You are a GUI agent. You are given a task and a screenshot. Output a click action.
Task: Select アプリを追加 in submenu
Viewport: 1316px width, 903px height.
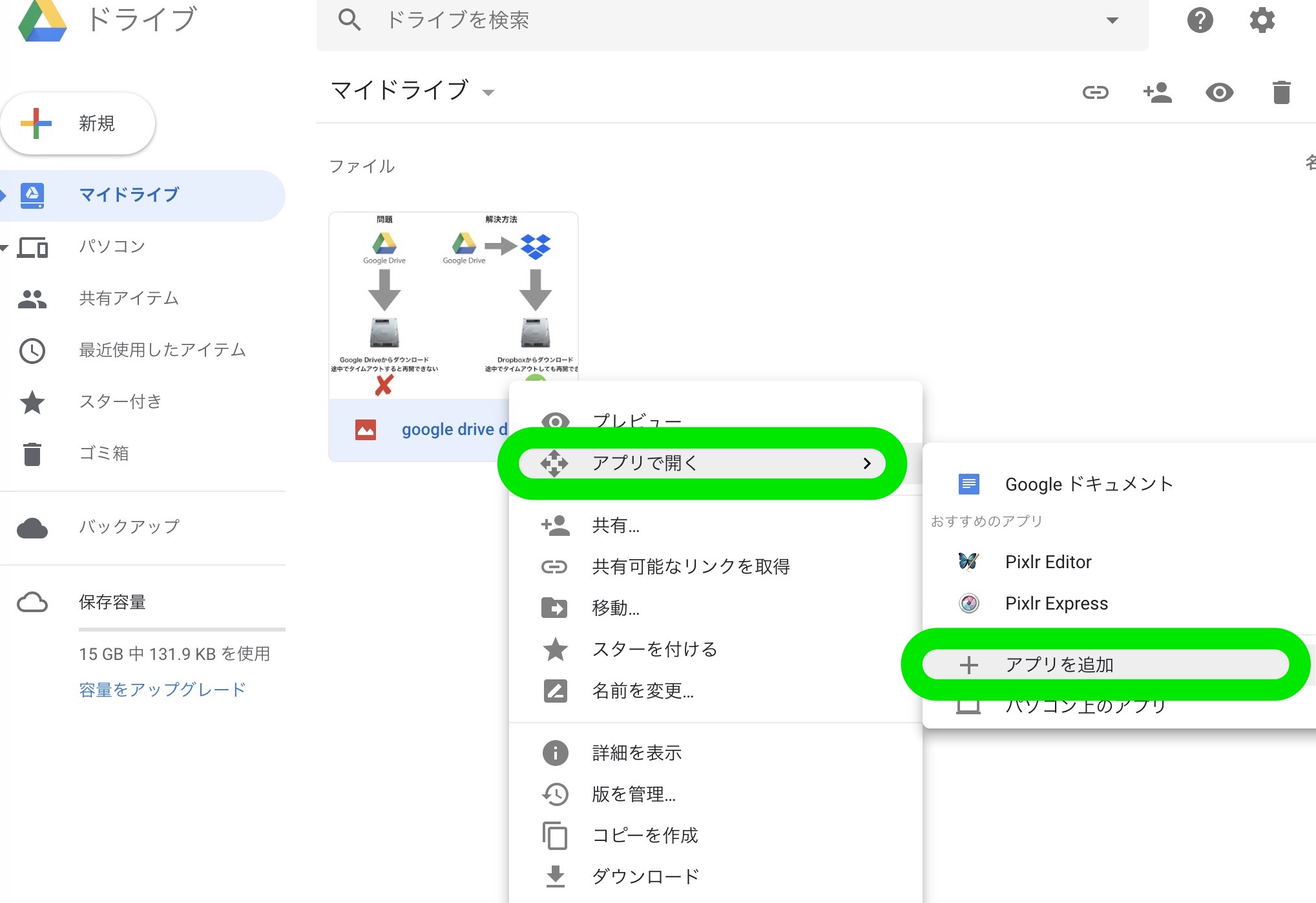point(1119,665)
